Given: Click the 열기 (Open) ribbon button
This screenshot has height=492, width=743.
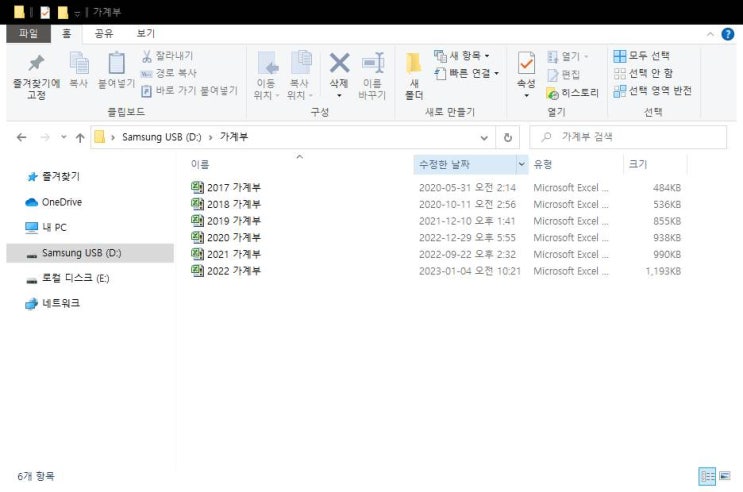Looking at the screenshot, I should pyautogui.click(x=567, y=56).
